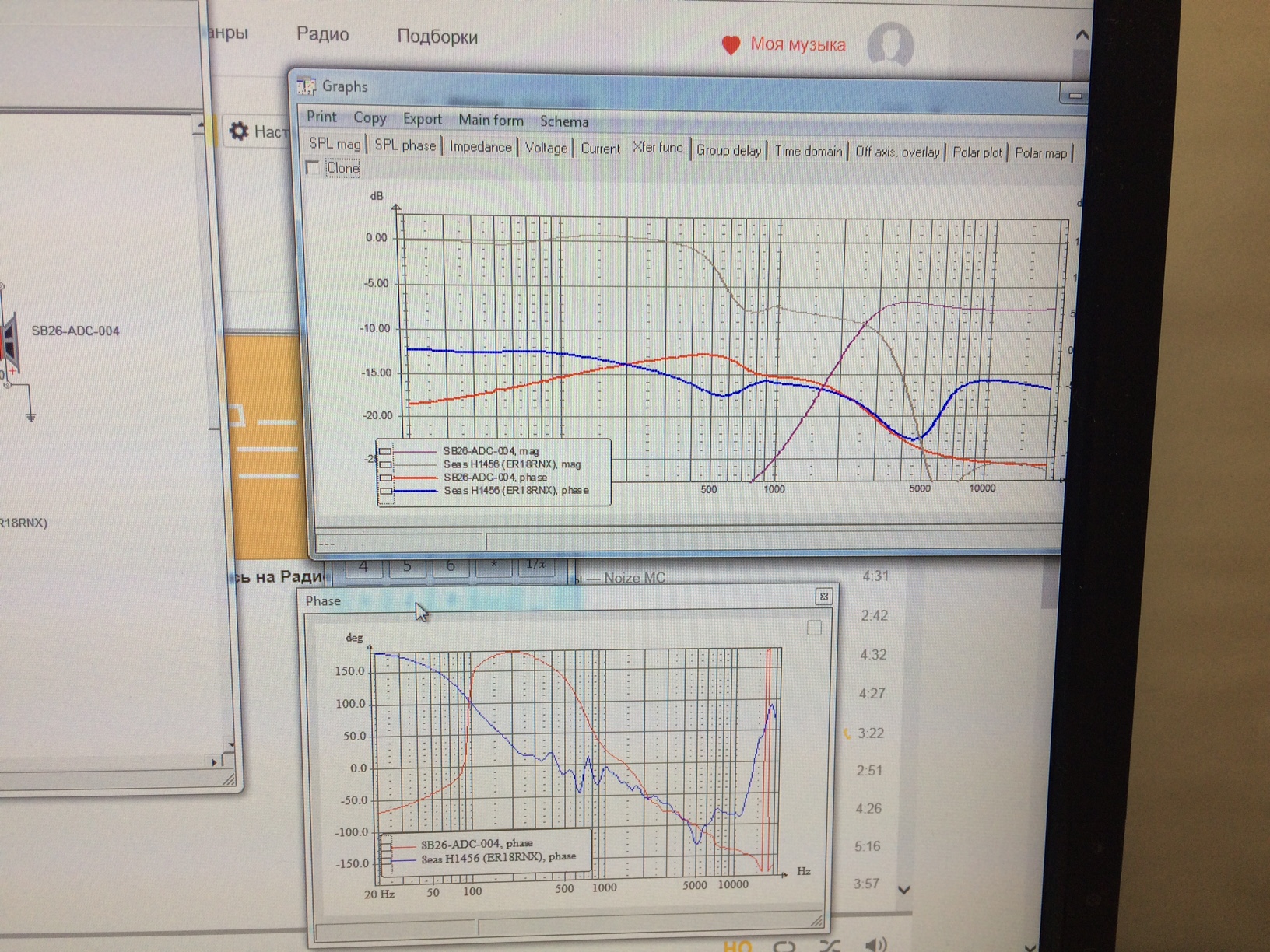Image resolution: width=1270 pixels, height=952 pixels.
Task: Open the Off axis, overlay tab
Action: (x=897, y=152)
